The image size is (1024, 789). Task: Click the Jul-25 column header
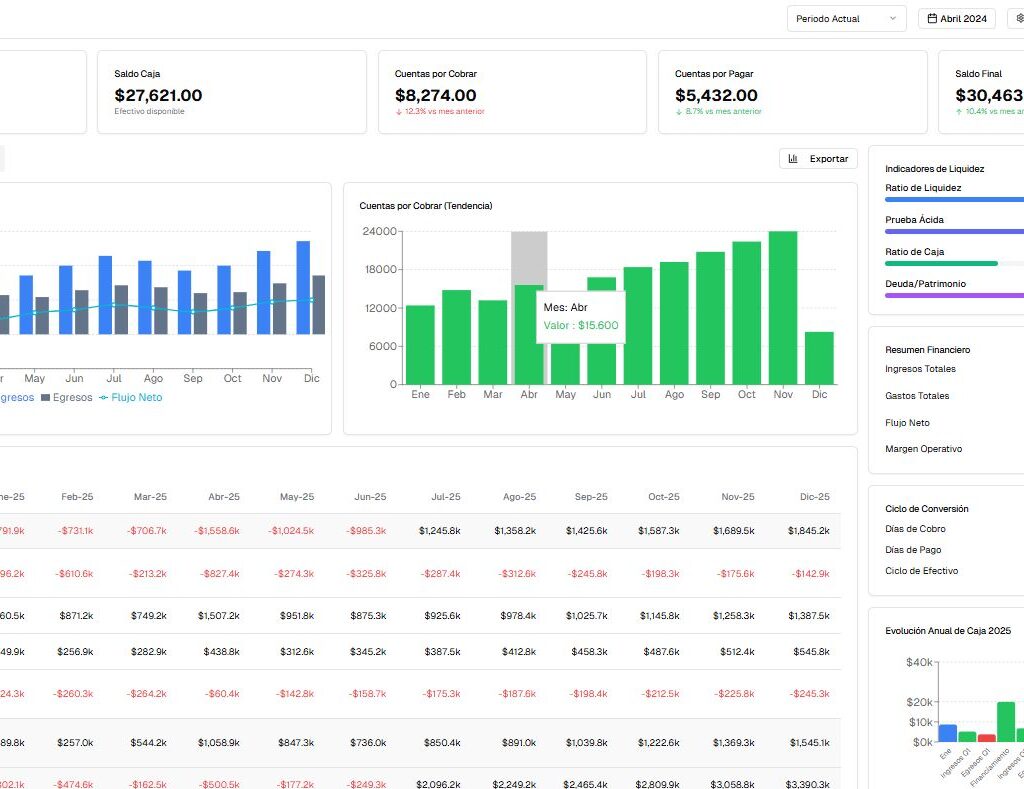[445, 497]
